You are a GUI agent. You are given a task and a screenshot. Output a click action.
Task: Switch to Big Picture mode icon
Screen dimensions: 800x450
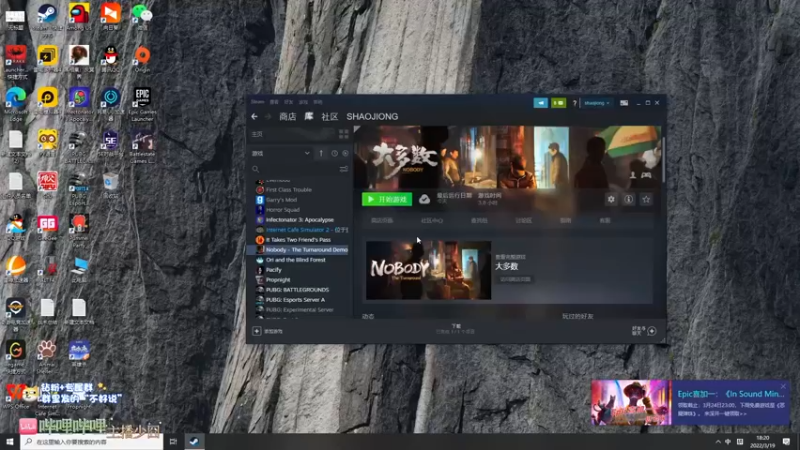tap(623, 103)
